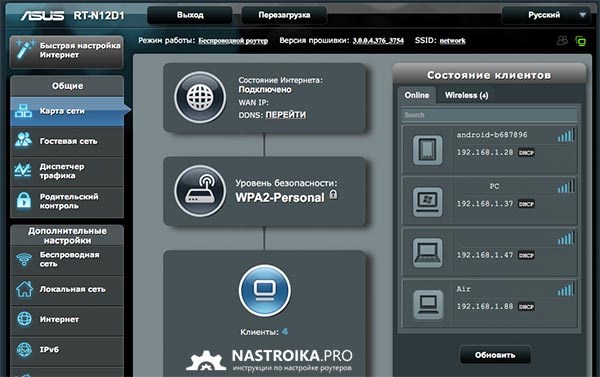Click the IPv6 globe icon

(24, 349)
